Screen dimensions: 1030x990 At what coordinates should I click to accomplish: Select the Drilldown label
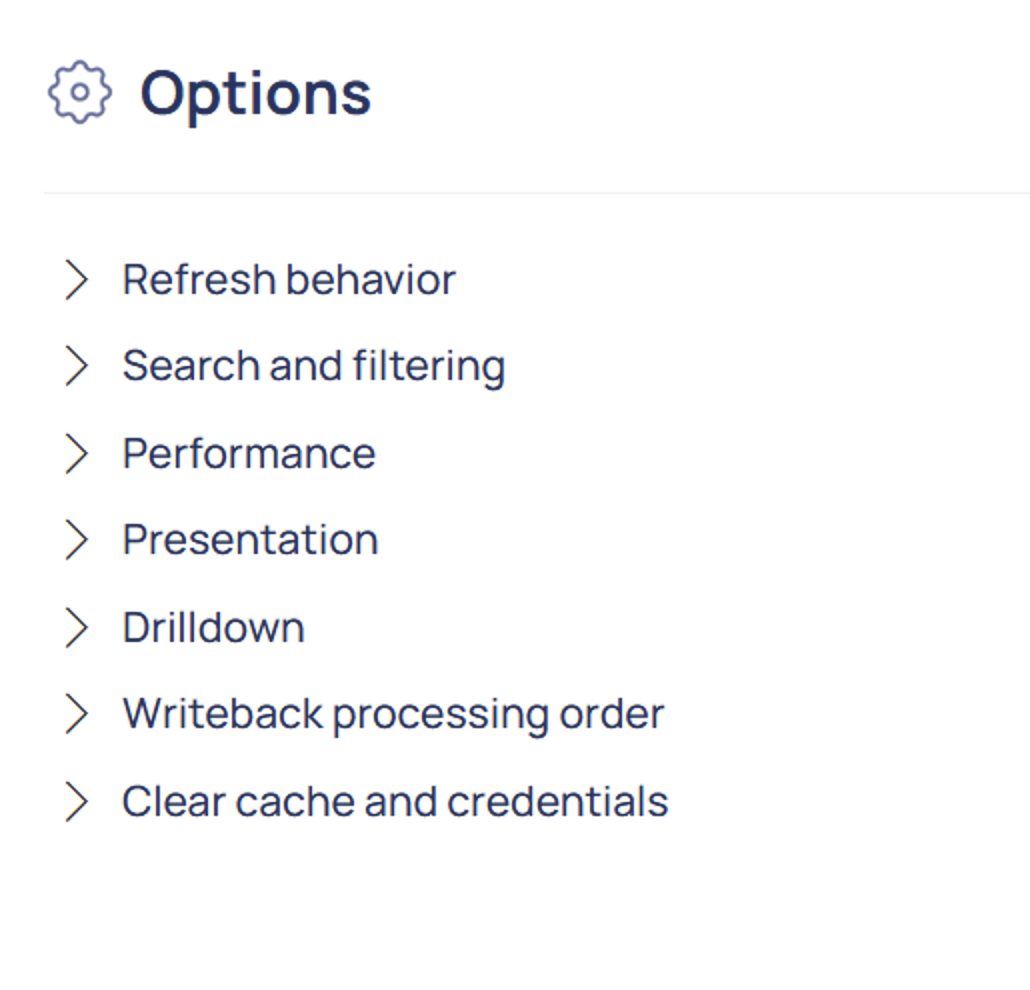[x=213, y=628]
